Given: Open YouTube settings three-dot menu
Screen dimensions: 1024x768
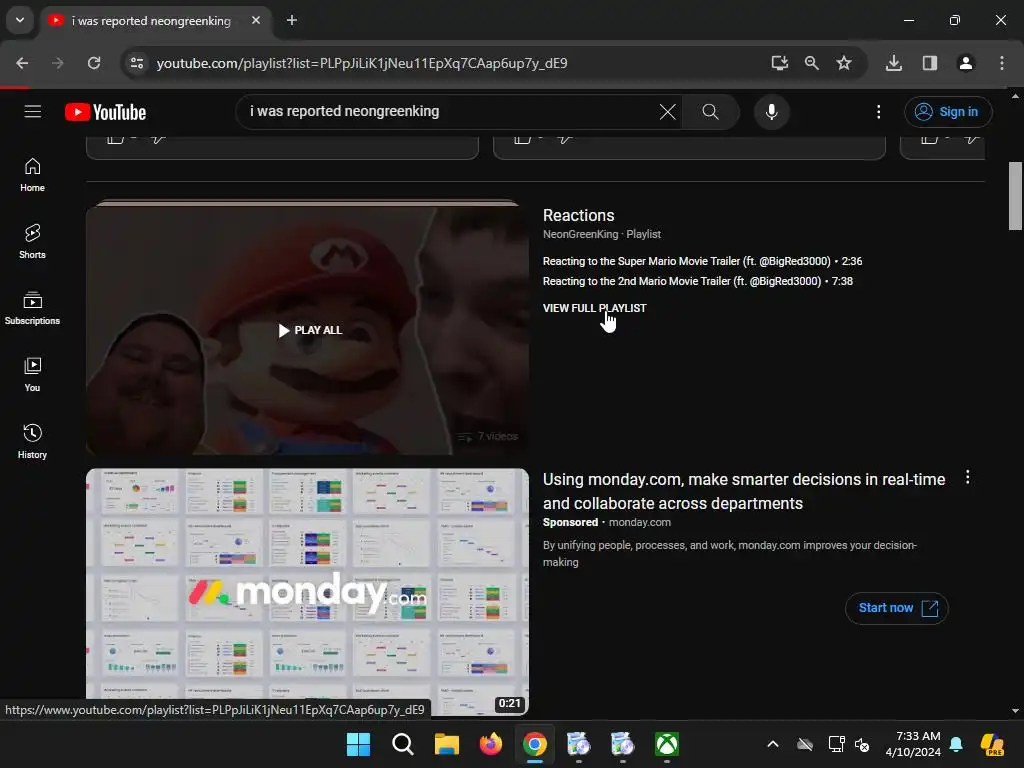Looking at the screenshot, I should tap(878, 112).
